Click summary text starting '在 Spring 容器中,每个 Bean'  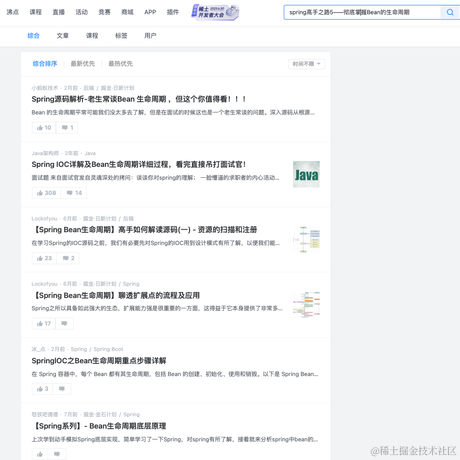175,374
